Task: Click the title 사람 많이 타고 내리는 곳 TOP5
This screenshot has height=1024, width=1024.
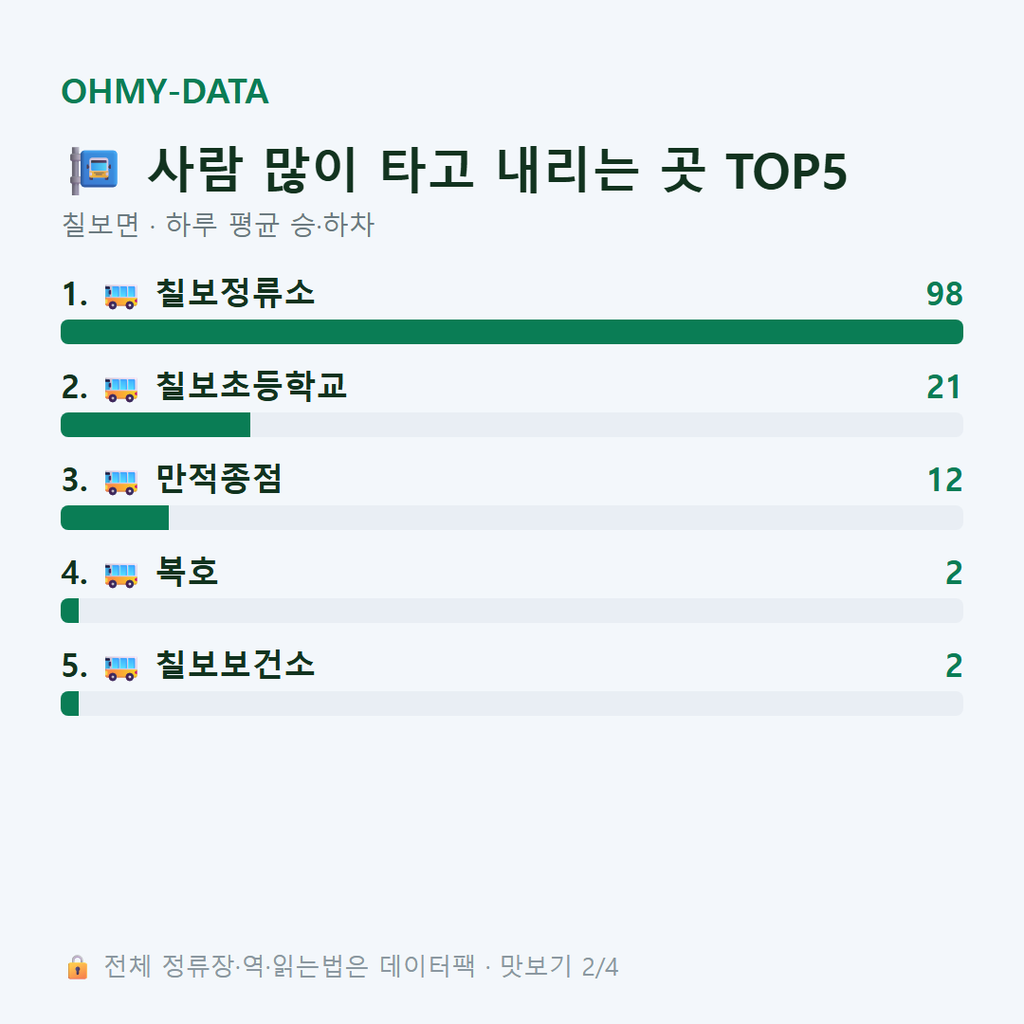Action: click(497, 170)
